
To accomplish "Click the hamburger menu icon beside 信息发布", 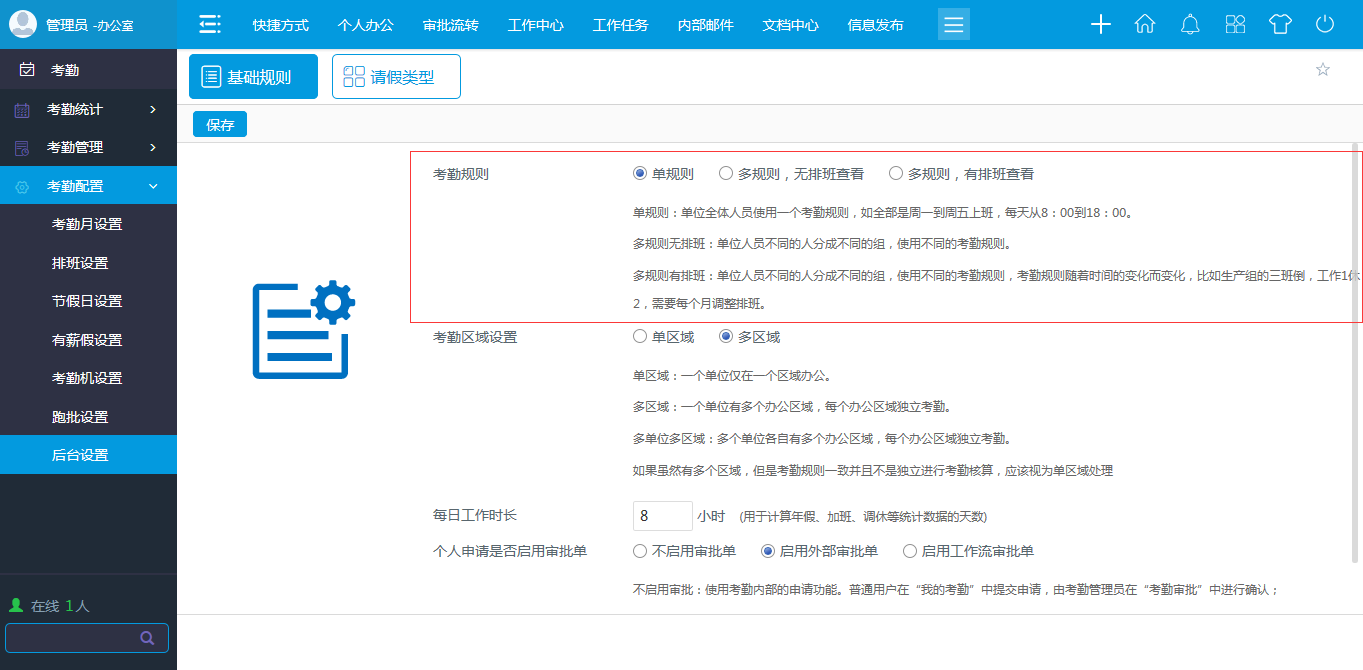I will [953, 23].
